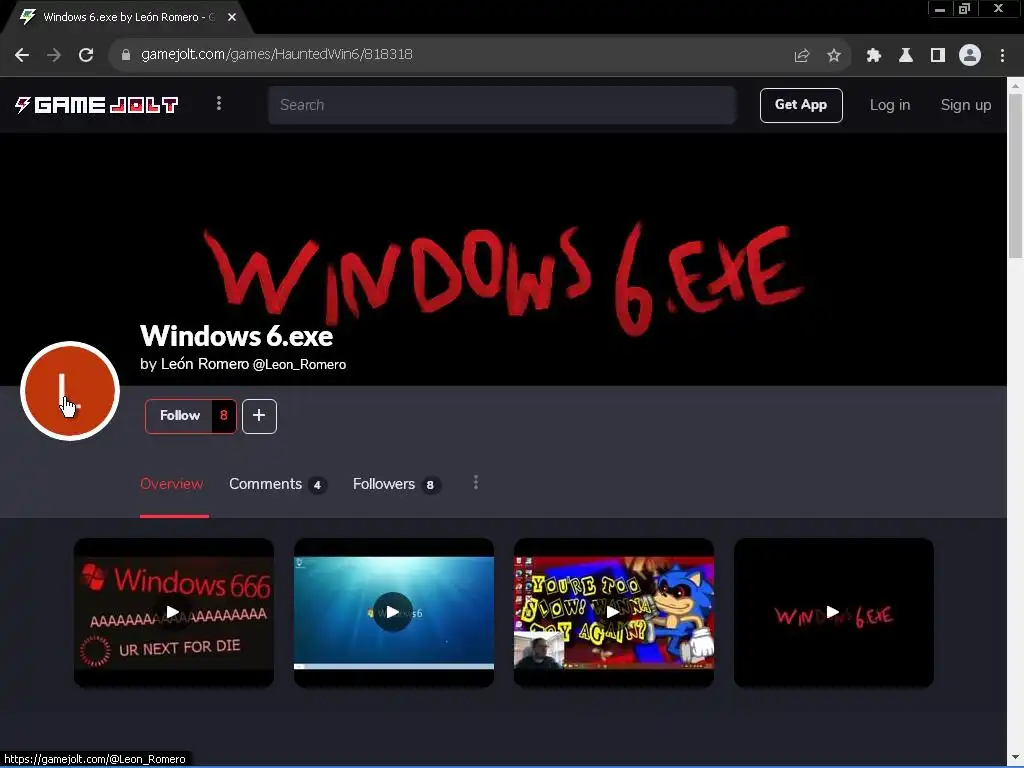Open the Chrome three-dot menu

point(1002,55)
